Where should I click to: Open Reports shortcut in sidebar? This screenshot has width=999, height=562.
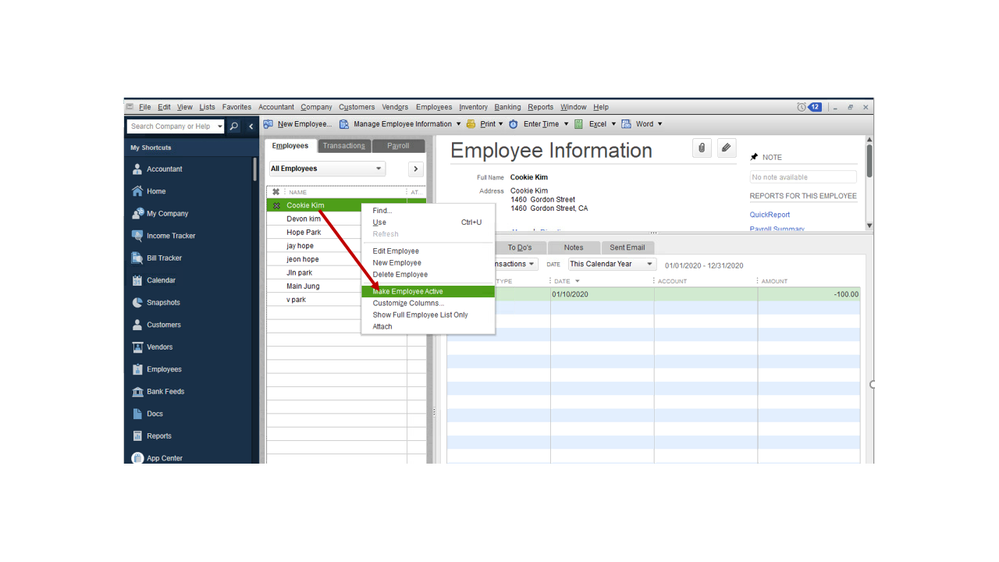pyautogui.click(x=159, y=436)
